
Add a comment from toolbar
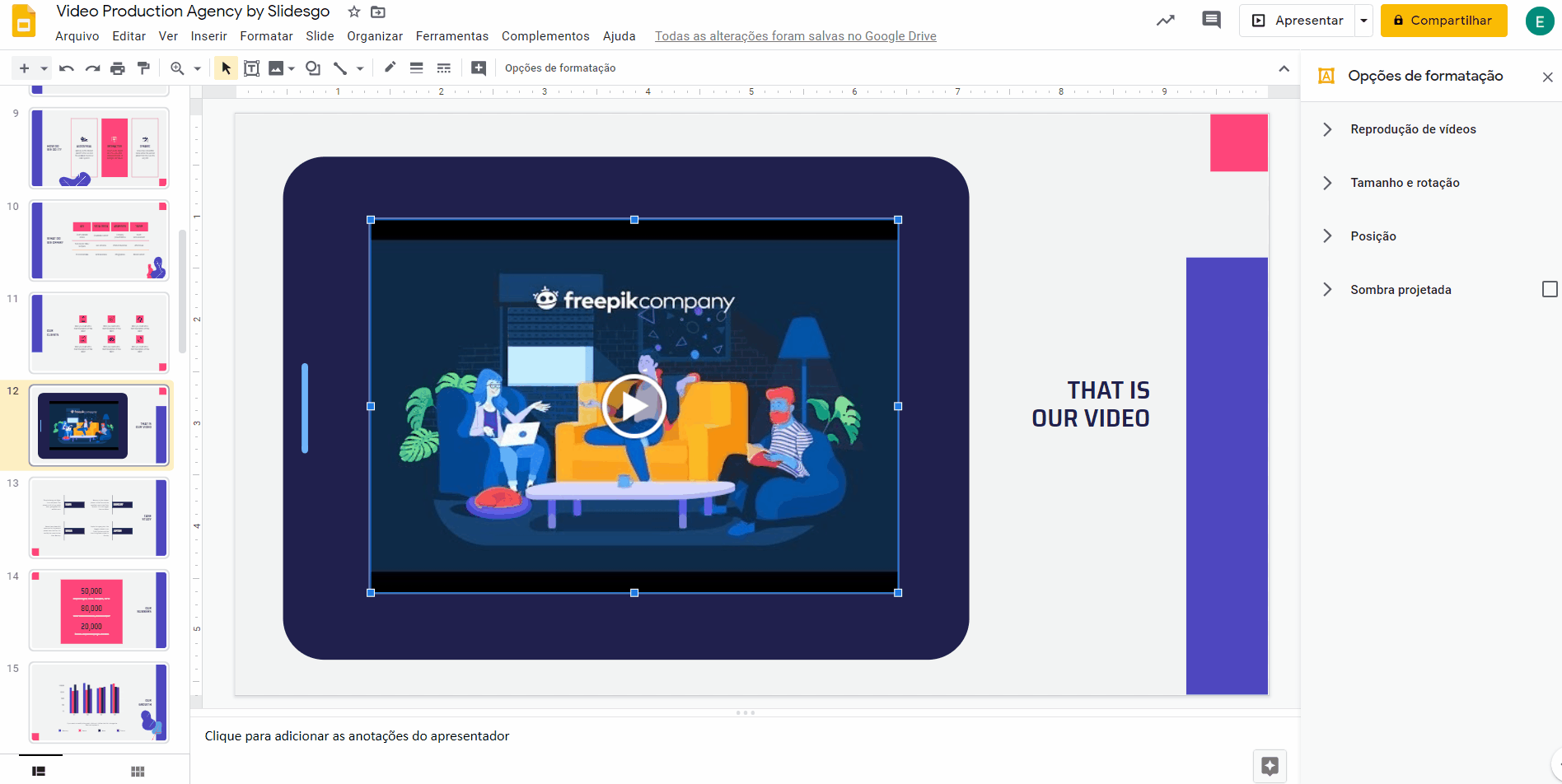479,68
